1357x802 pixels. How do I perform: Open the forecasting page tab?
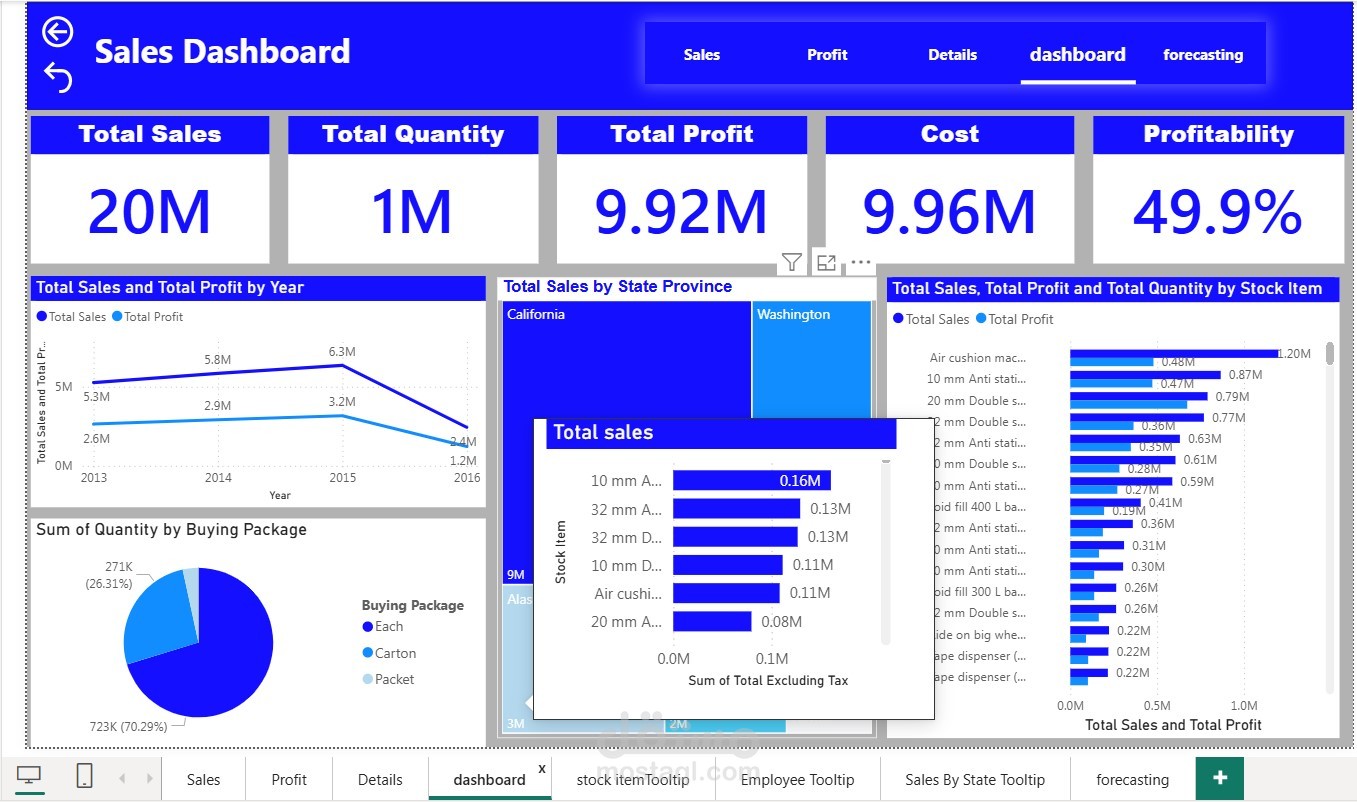click(1132, 780)
